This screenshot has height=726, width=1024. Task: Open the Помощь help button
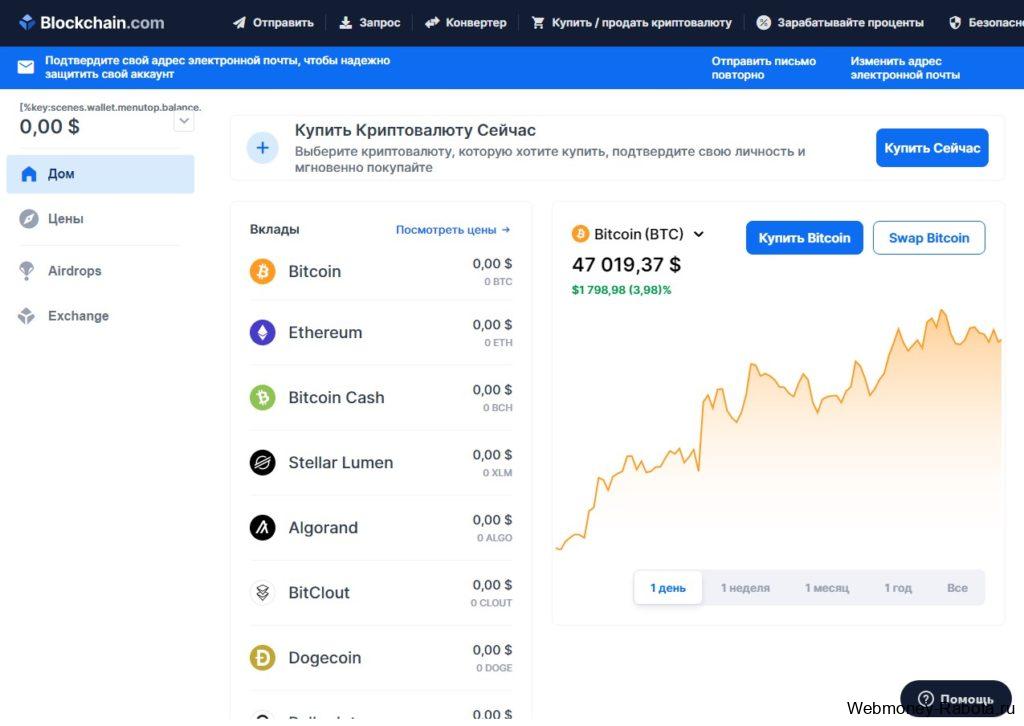[x=955, y=699]
